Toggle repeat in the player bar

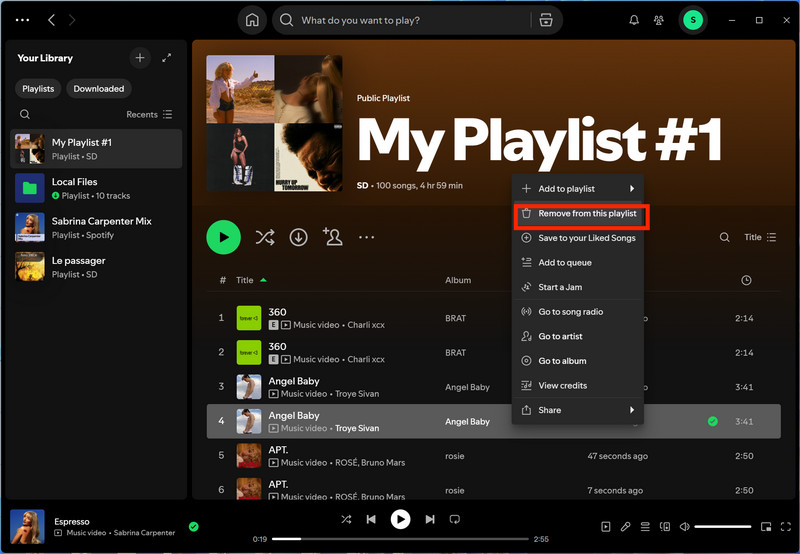pyautogui.click(x=455, y=519)
